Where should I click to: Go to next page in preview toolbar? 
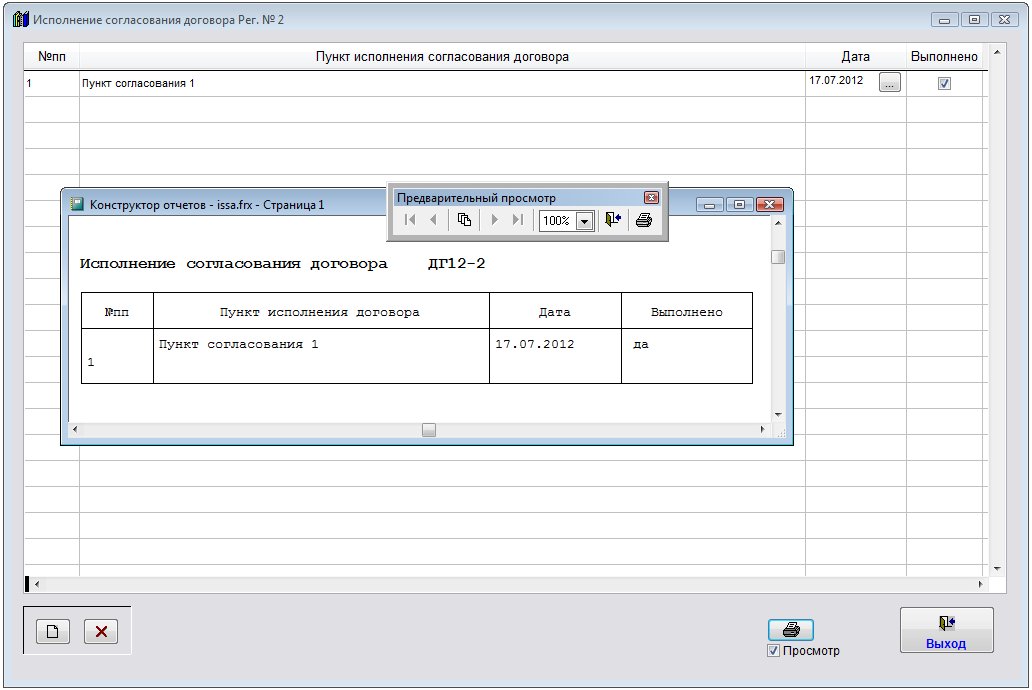494,220
